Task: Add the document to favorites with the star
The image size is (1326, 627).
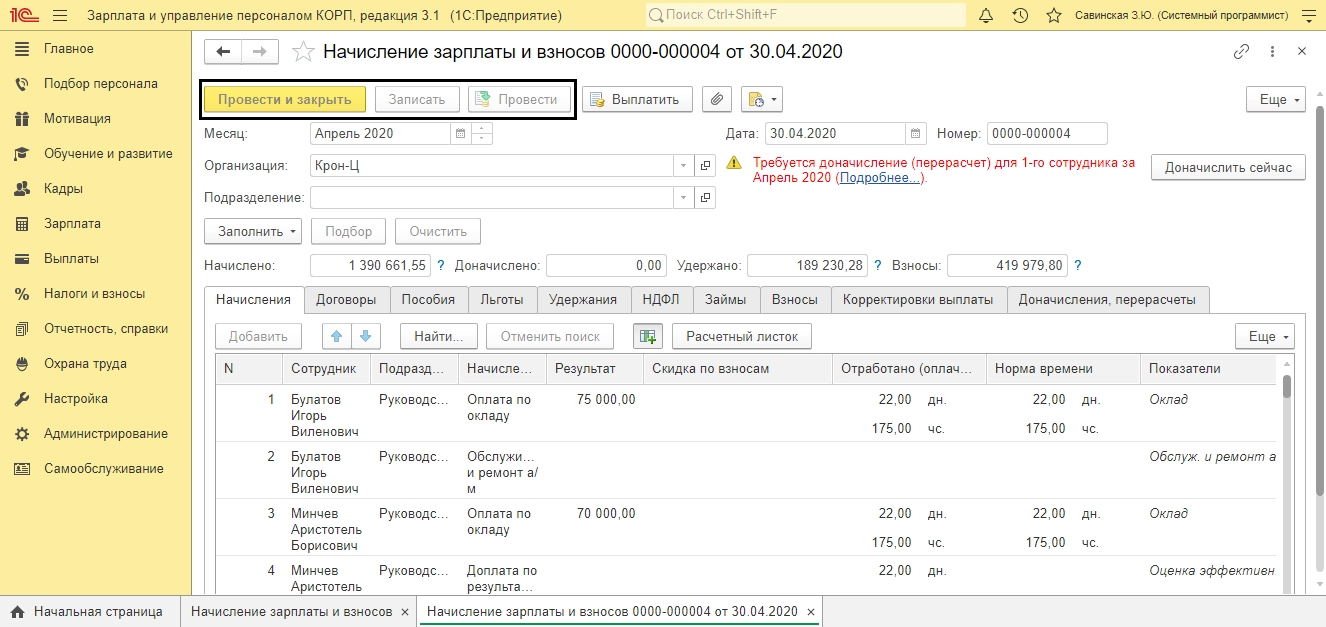Action: pyautogui.click(x=303, y=52)
